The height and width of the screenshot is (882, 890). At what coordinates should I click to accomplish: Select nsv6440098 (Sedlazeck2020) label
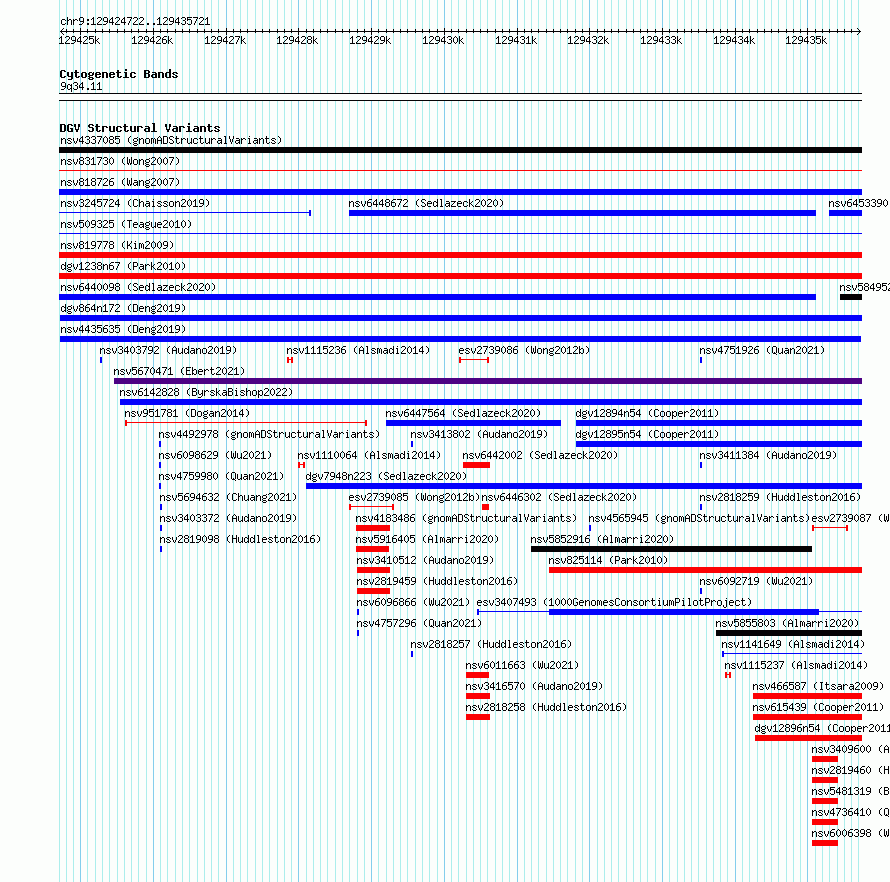pyautogui.click(x=138, y=287)
